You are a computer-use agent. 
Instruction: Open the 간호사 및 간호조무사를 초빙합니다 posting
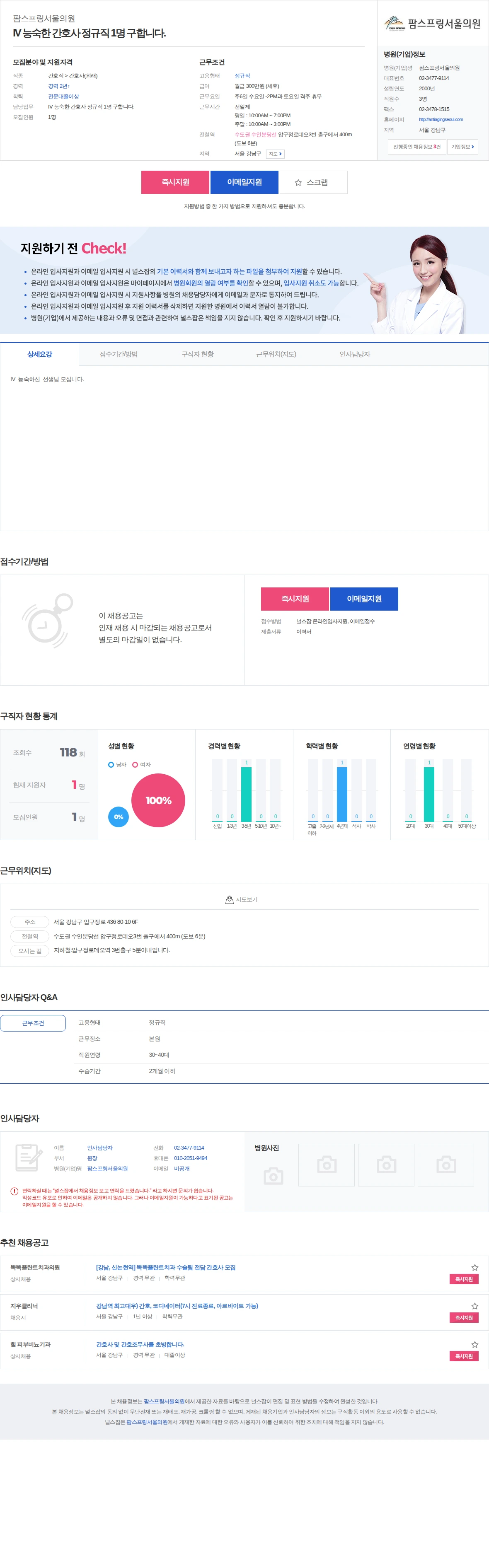[140, 1344]
